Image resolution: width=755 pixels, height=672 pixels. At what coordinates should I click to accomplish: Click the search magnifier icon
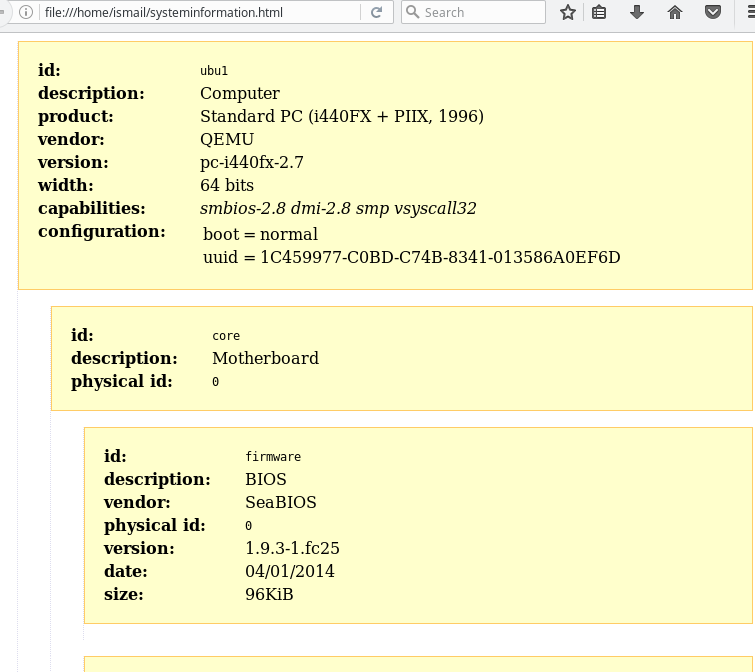pyautogui.click(x=413, y=12)
